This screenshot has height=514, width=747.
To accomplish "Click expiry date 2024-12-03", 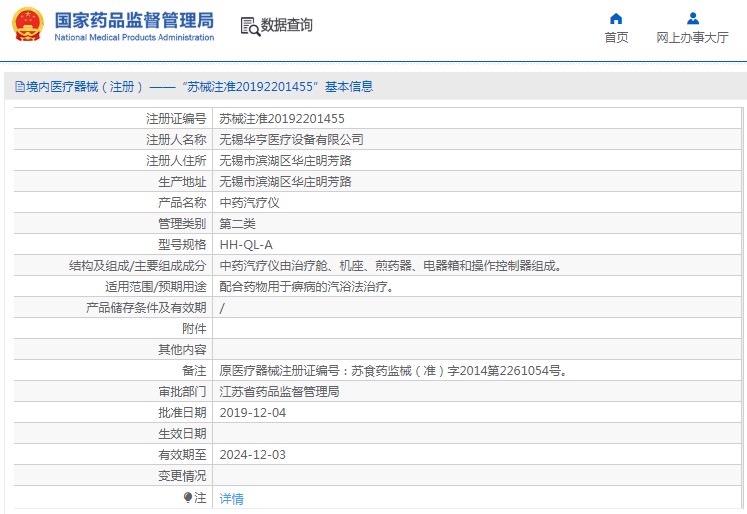I will [x=252, y=454].
